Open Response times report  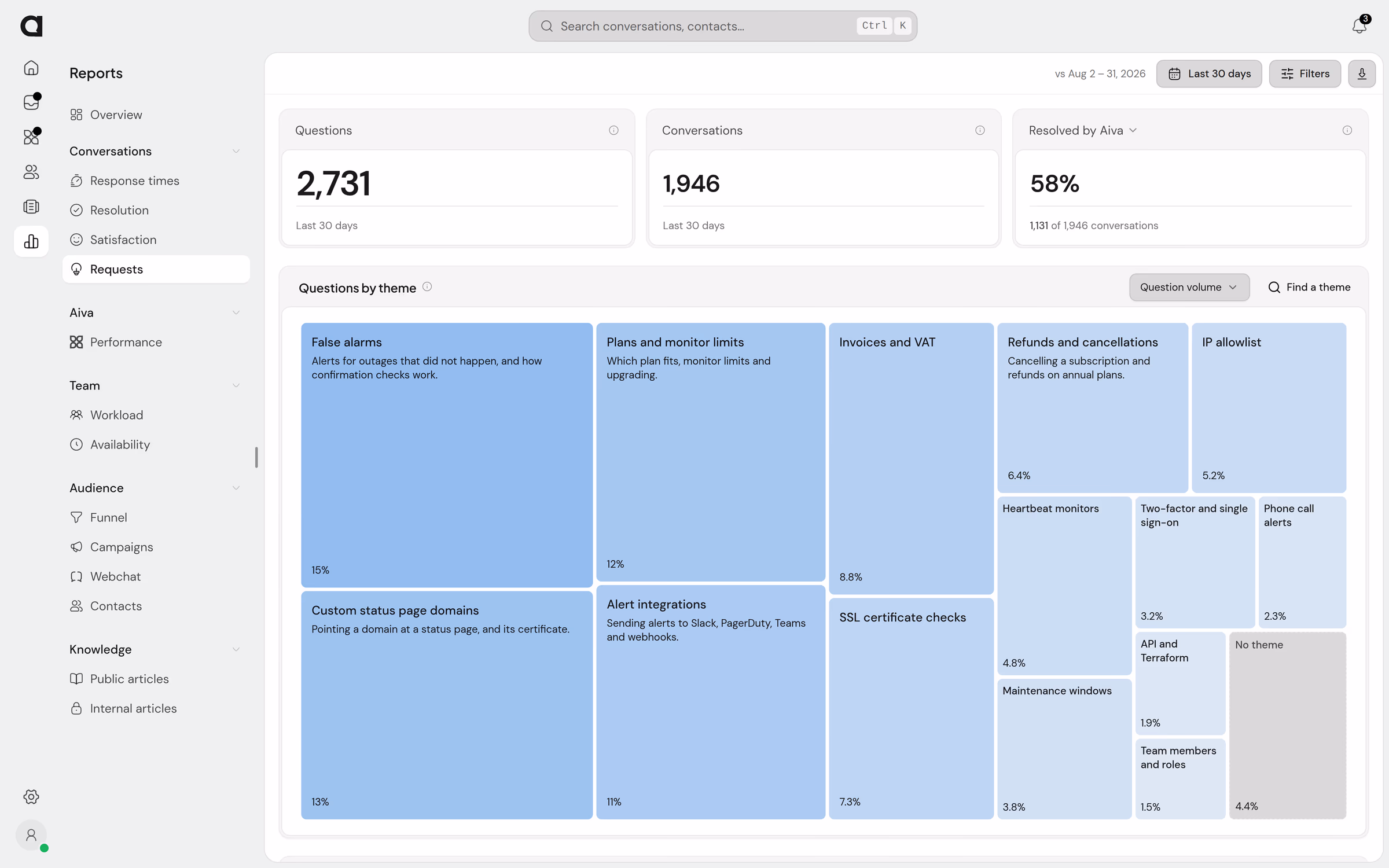coord(156,181)
